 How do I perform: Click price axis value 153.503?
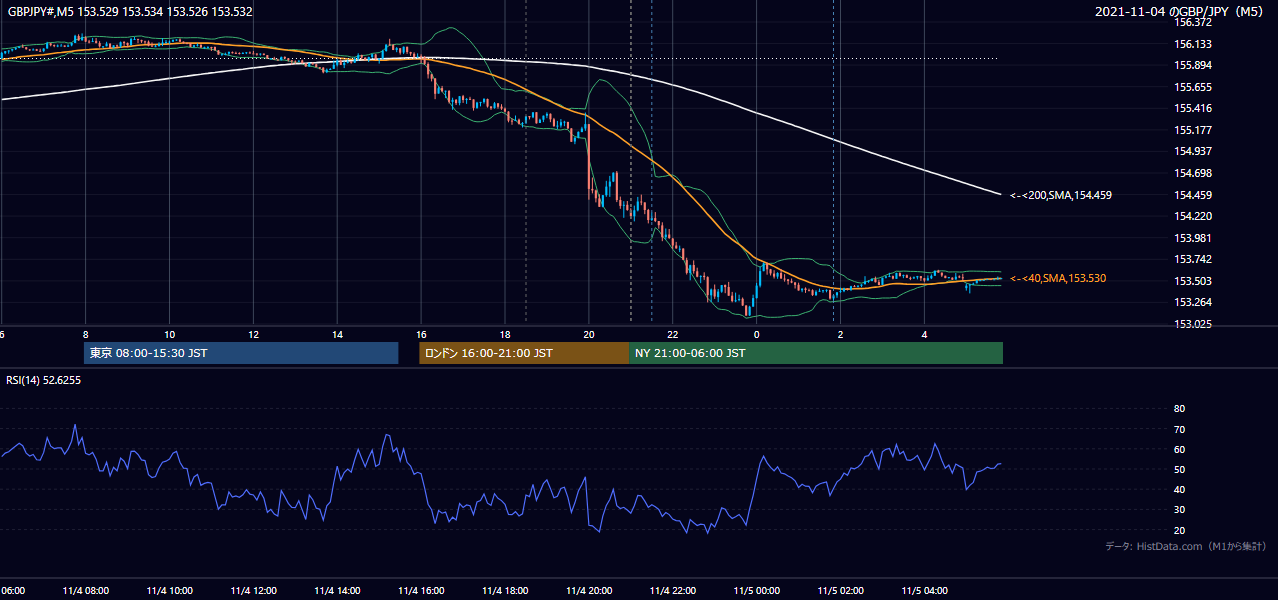[1193, 281]
